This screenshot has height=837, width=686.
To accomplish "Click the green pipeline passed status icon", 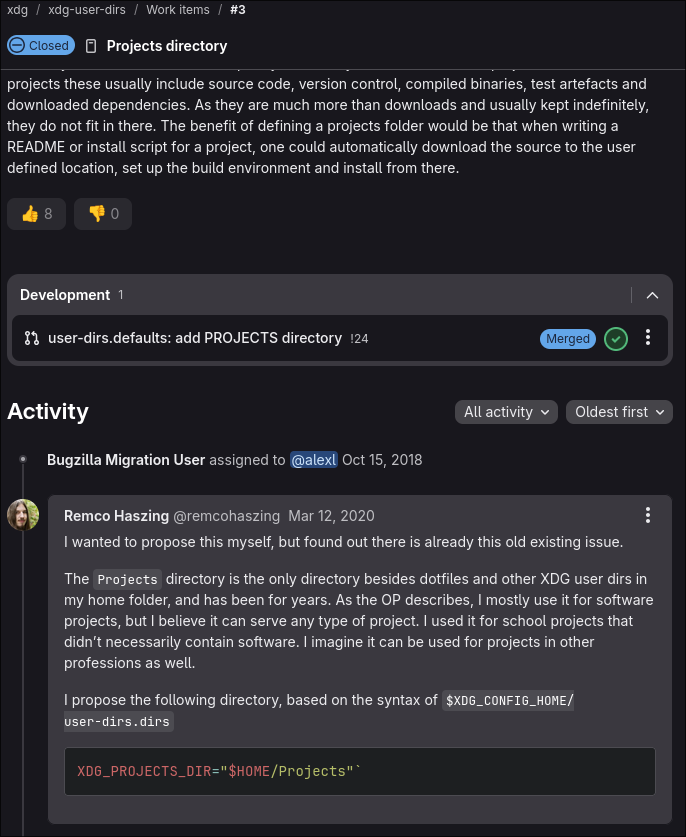I will pyautogui.click(x=616, y=339).
